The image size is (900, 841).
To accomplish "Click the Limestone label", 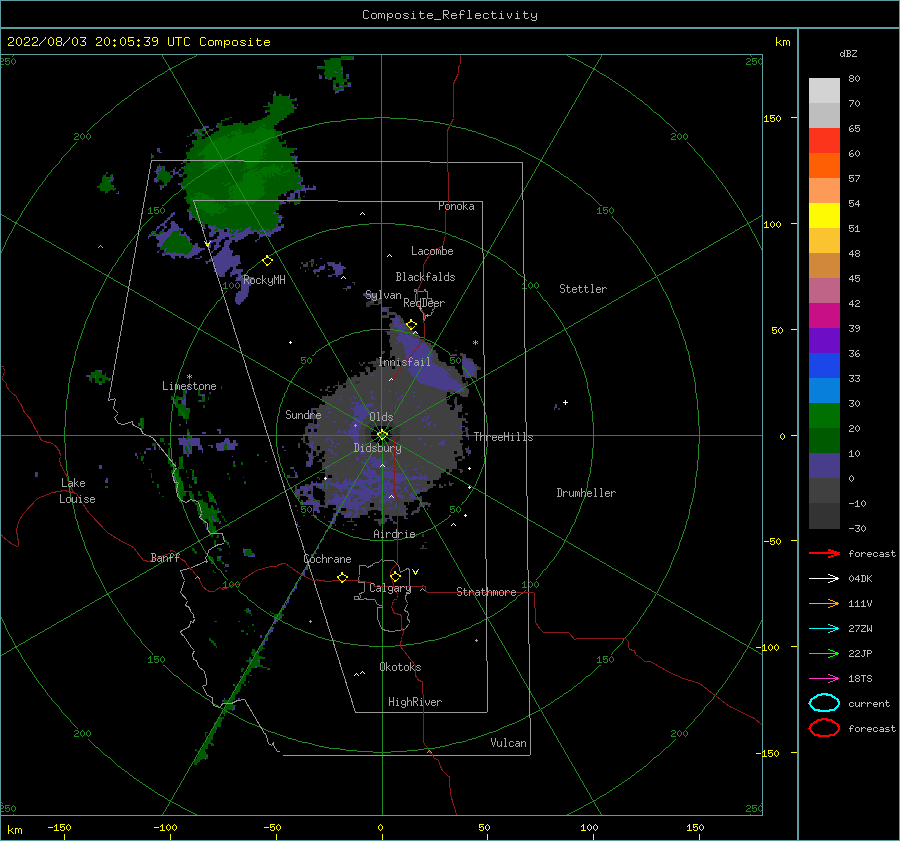I will (189, 386).
